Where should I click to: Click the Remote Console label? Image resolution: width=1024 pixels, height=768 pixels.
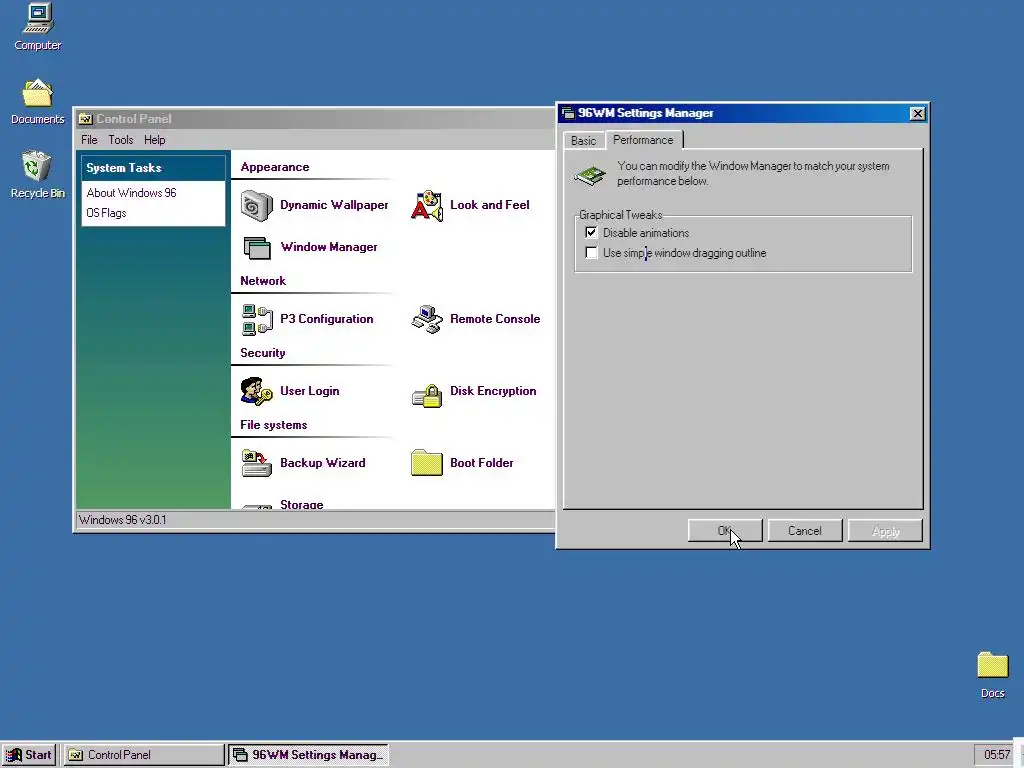click(x=495, y=319)
